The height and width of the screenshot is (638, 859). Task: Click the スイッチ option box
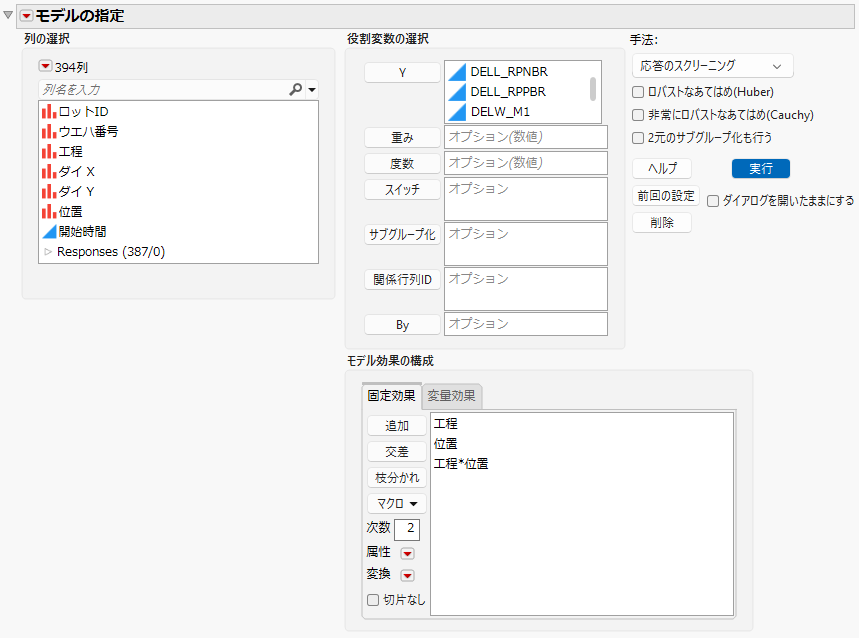tap(525, 199)
